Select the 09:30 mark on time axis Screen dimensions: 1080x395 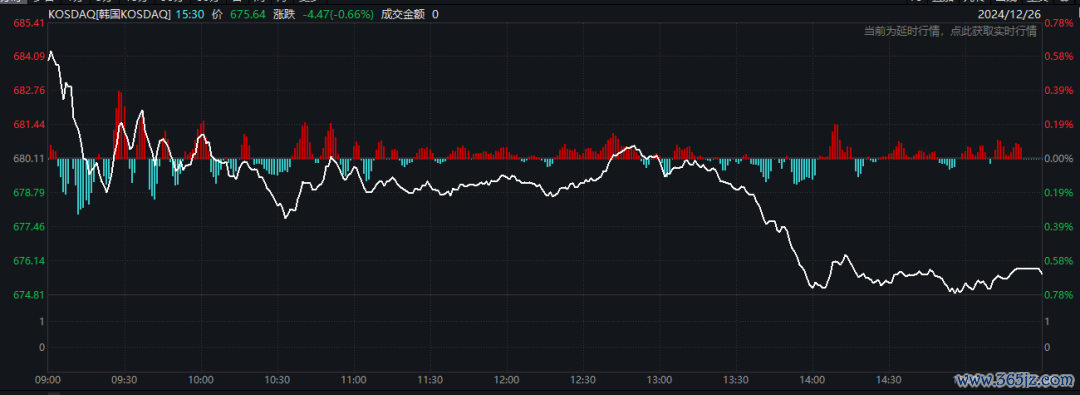tap(125, 379)
